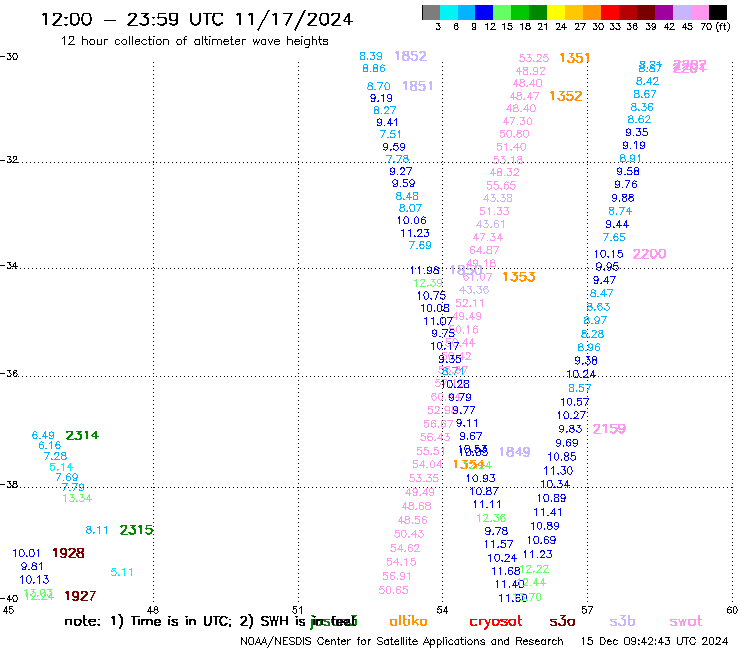This screenshot has width=740, height=650.
Task: Click the 10.01 reading beside 1928
Action: [26, 553]
